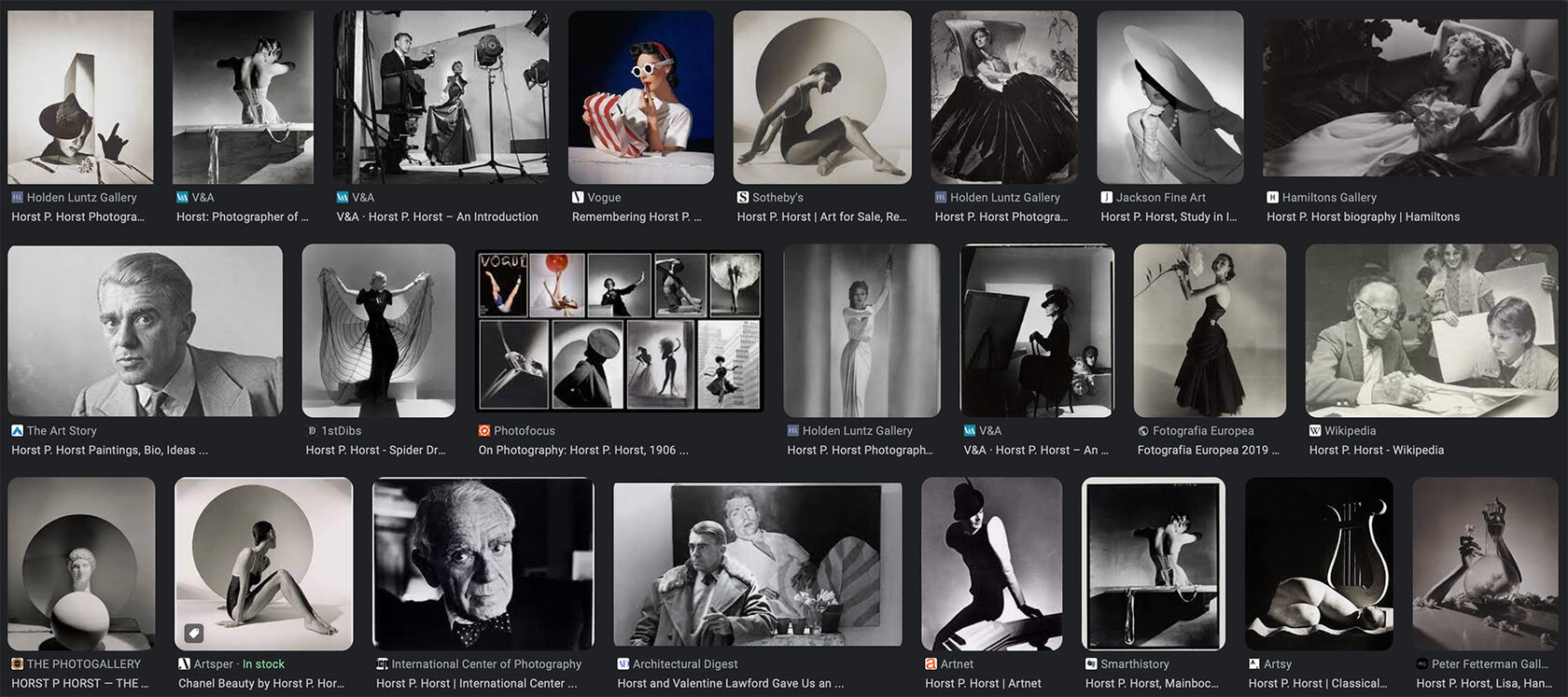Screen dimensions: 1568x697
Task: Select the lyre and nude torso thumbnail
Action: pos(1319,564)
